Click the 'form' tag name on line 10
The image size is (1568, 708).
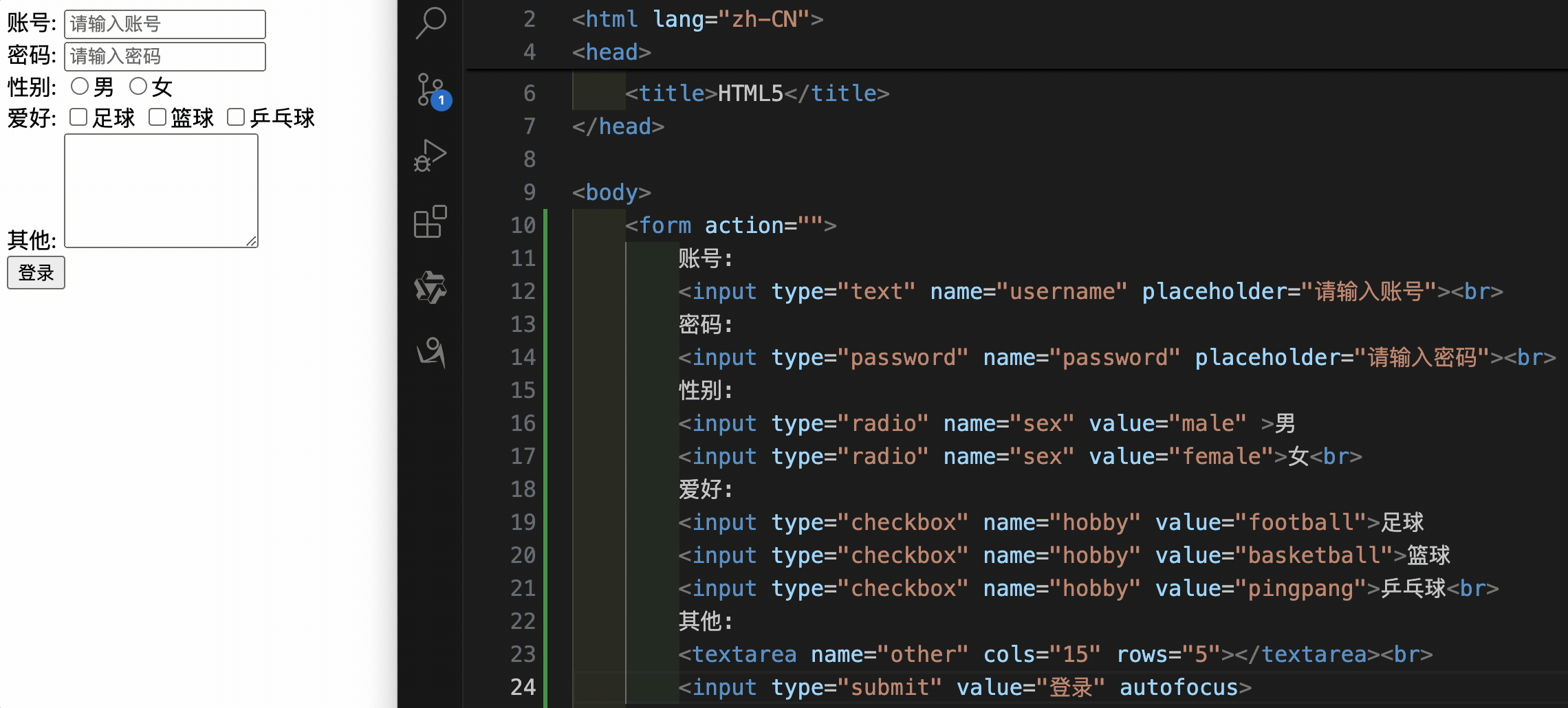pos(665,225)
